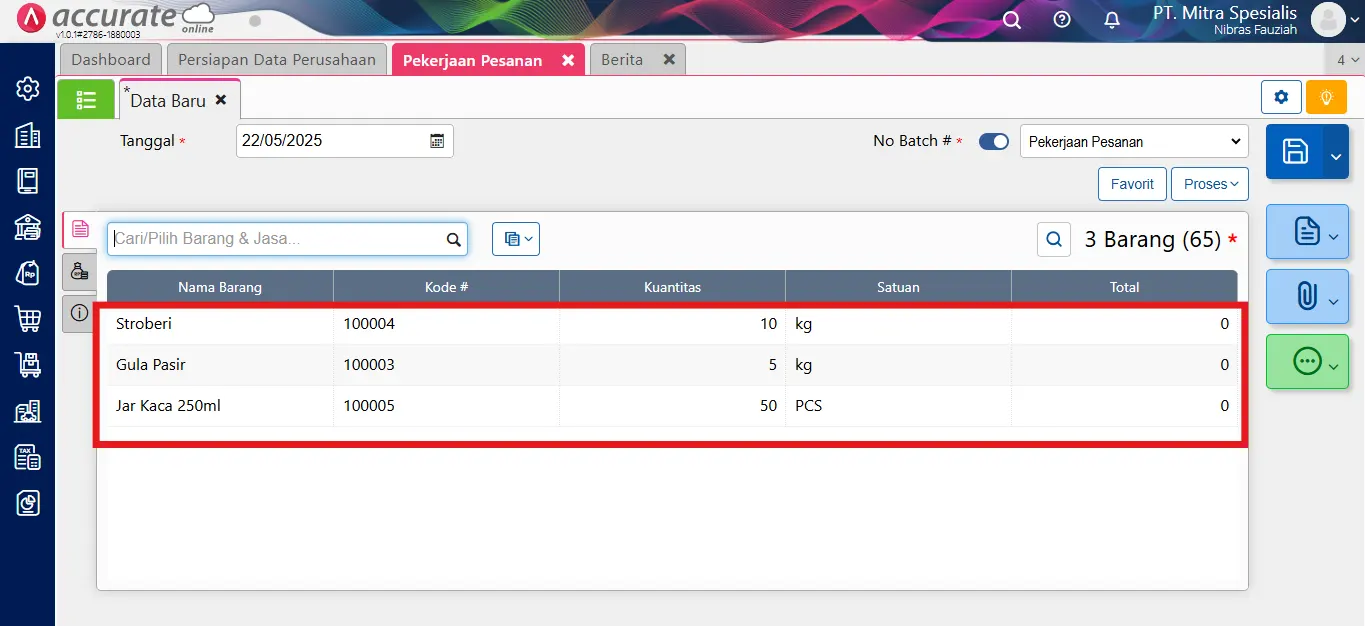Screen dimensions: 1365x626
Task: Close the Berita tab
Action: 669,60
